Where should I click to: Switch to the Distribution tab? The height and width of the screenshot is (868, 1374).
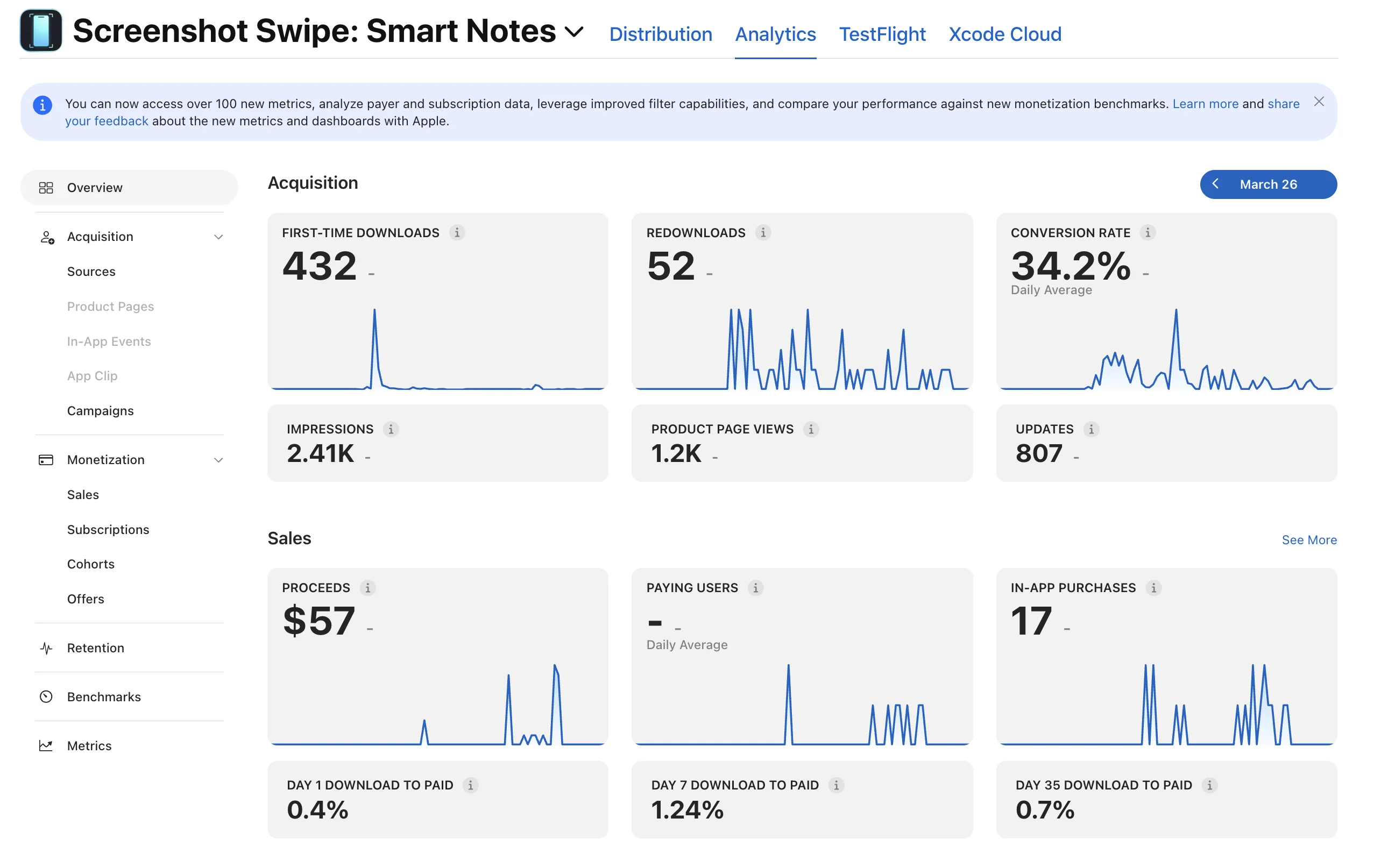tap(660, 34)
